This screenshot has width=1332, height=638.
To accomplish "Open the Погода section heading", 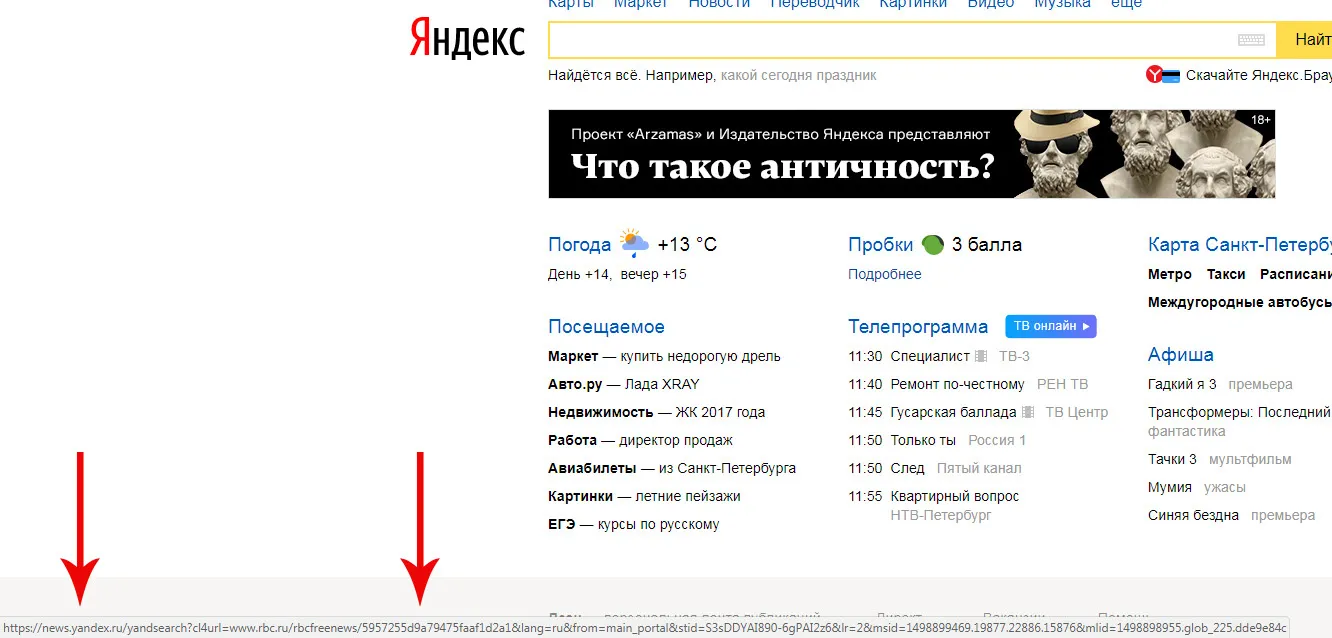I will pyautogui.click(x=579, y=245).
